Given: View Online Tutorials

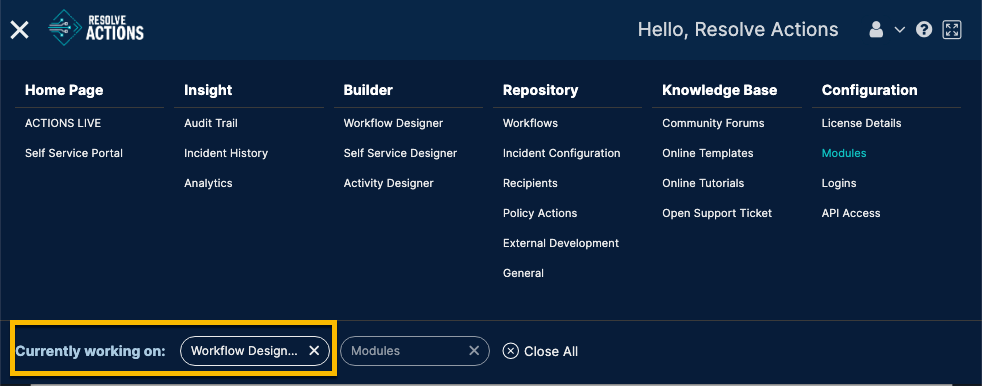Looking at the screenshot, I should (703, 184).
